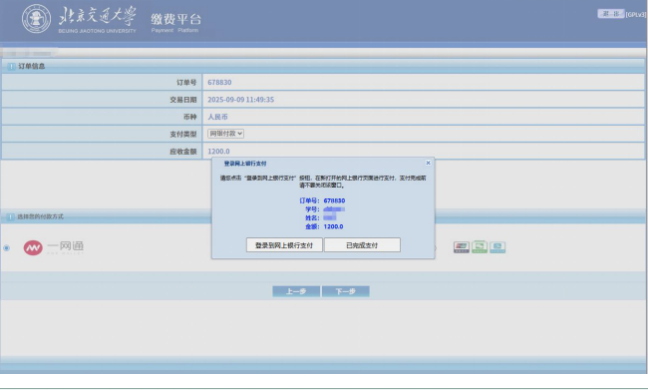Click the [GPLv3] link

click(x=636, y=14)
